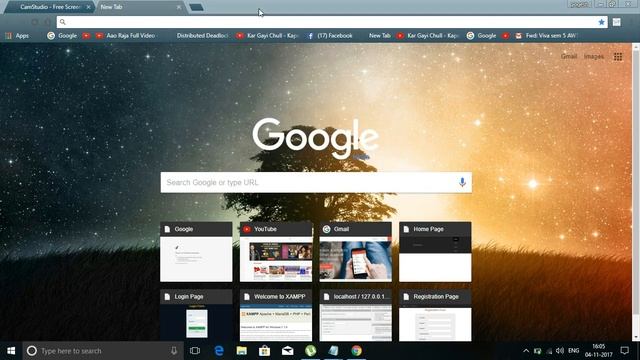Bookmark this page with the star icon
The image size is (640, 360).
(601, 22)
